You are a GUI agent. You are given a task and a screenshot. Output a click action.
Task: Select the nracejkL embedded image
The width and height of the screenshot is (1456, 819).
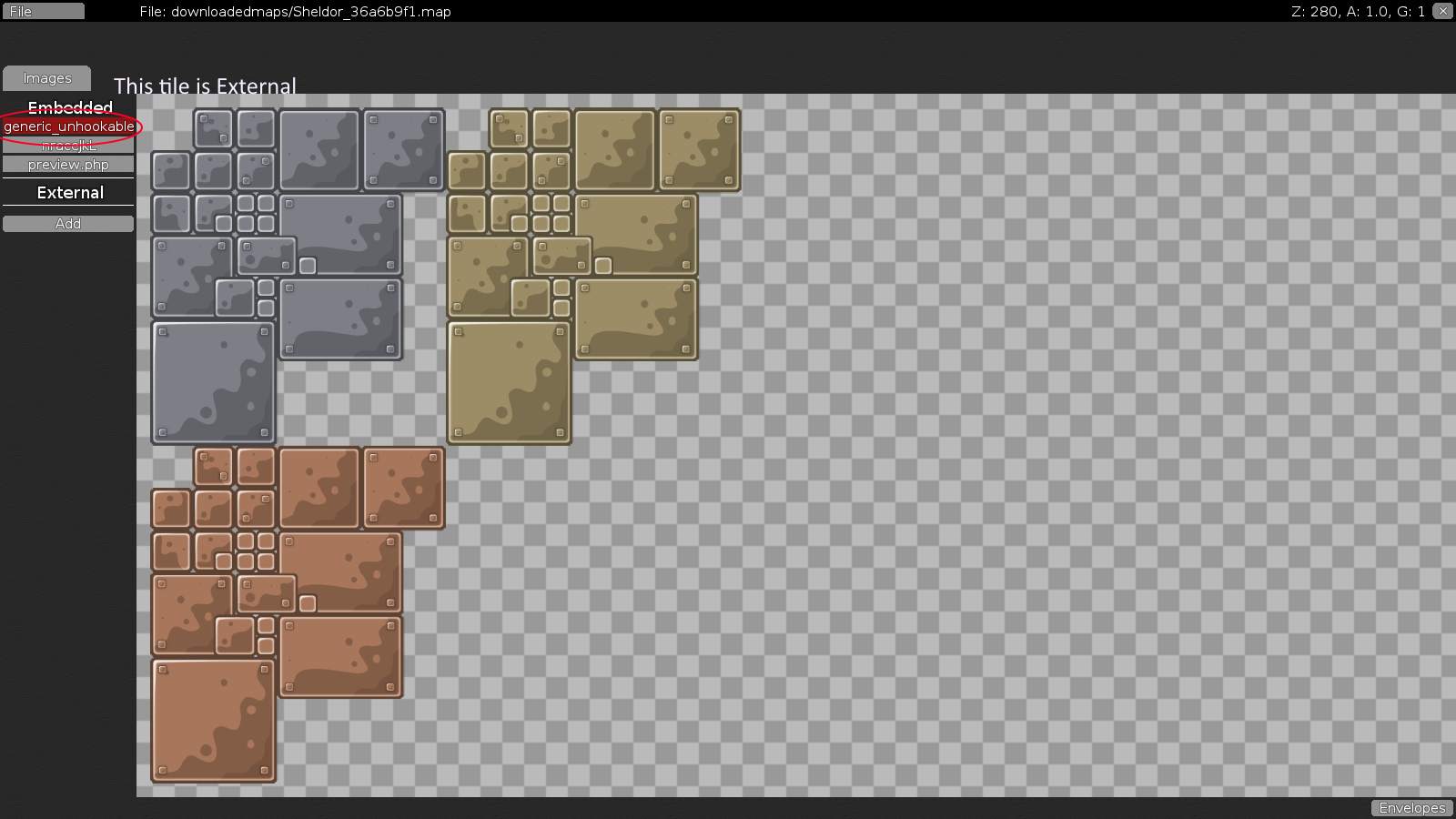[68, 146]
